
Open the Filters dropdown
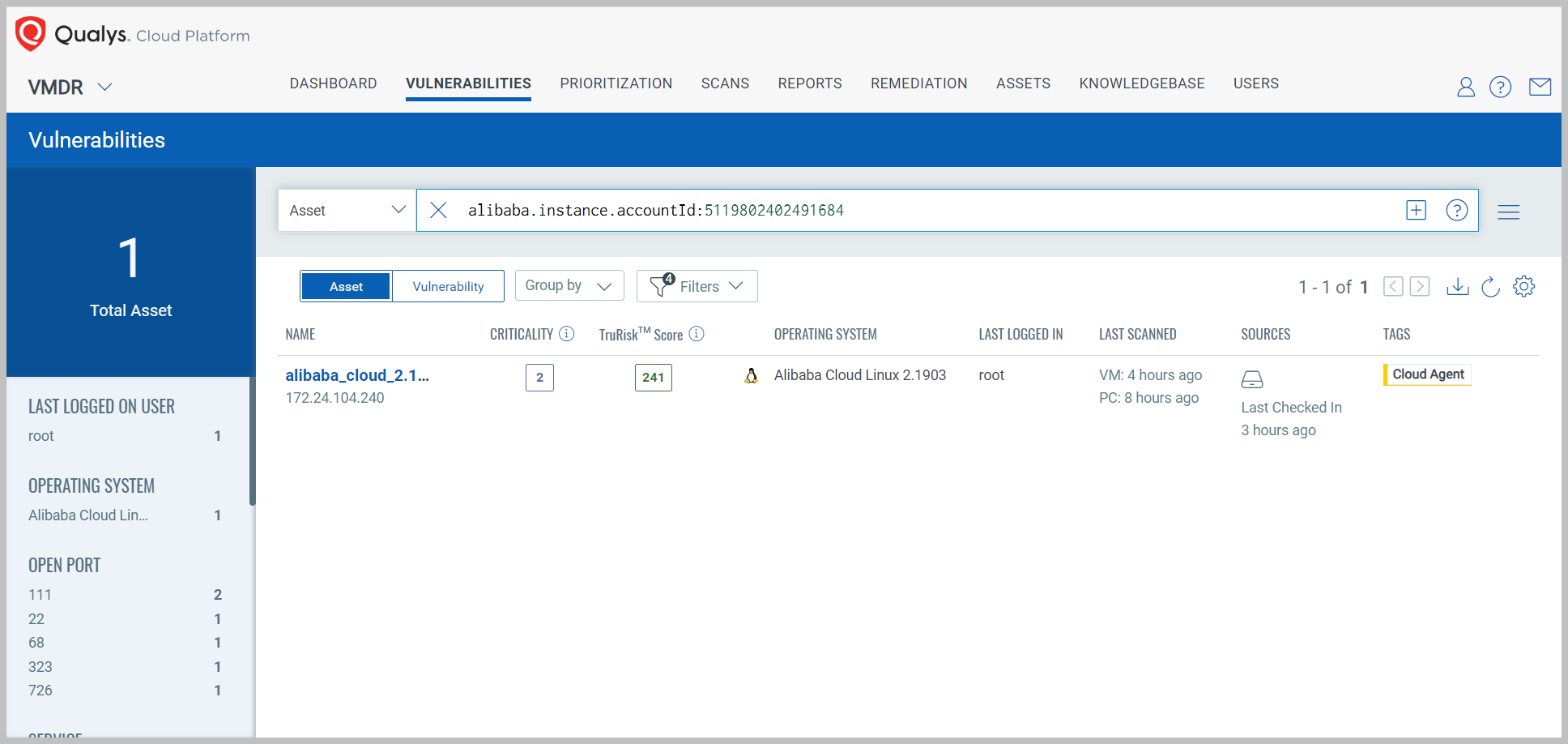697,286
